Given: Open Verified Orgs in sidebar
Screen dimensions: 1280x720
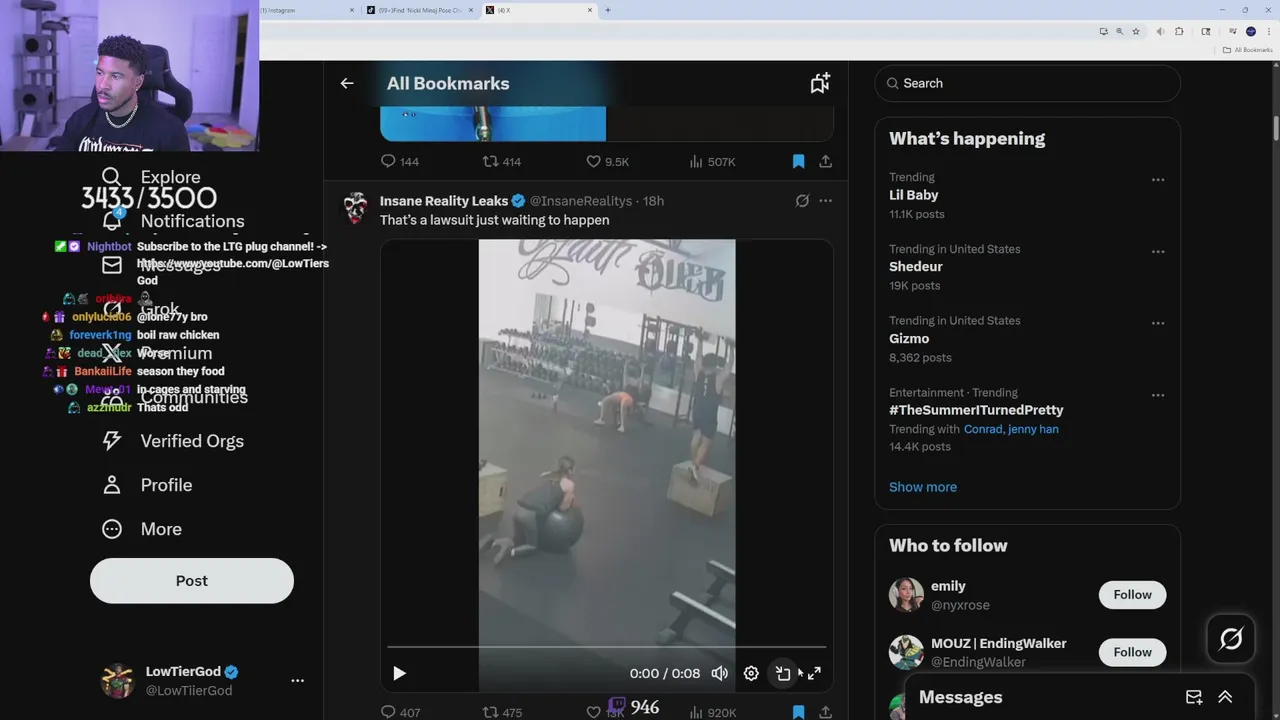Looking at the screenshot, I should click(174, 441).
